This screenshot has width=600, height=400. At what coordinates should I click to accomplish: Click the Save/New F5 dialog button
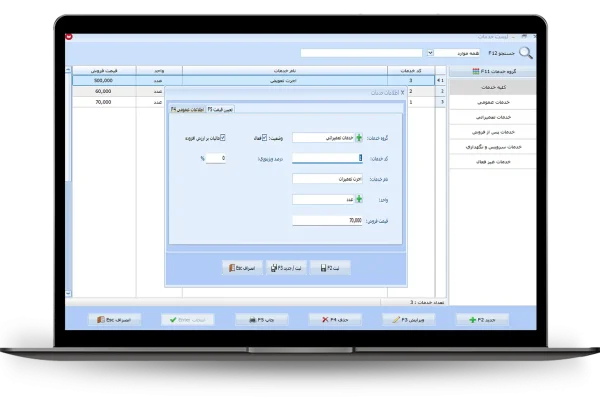[286, 268]
